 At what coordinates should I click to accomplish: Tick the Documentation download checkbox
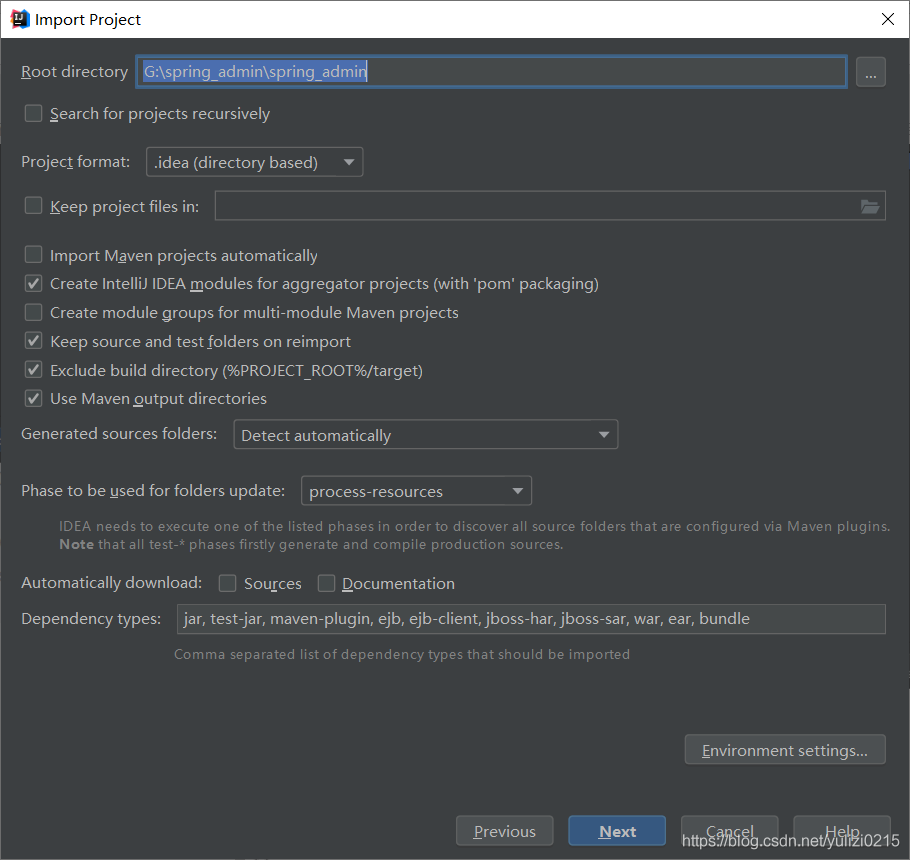pyautogui.click(x=326, y=583)
